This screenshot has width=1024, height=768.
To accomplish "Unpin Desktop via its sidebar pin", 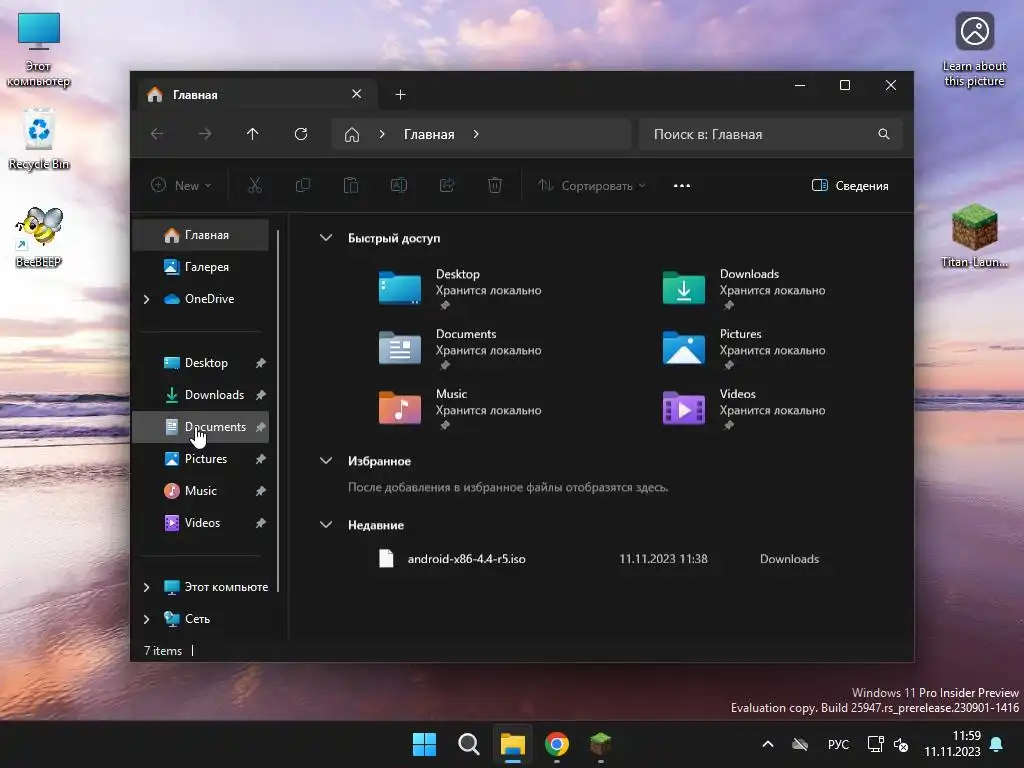I will point(261,363).
